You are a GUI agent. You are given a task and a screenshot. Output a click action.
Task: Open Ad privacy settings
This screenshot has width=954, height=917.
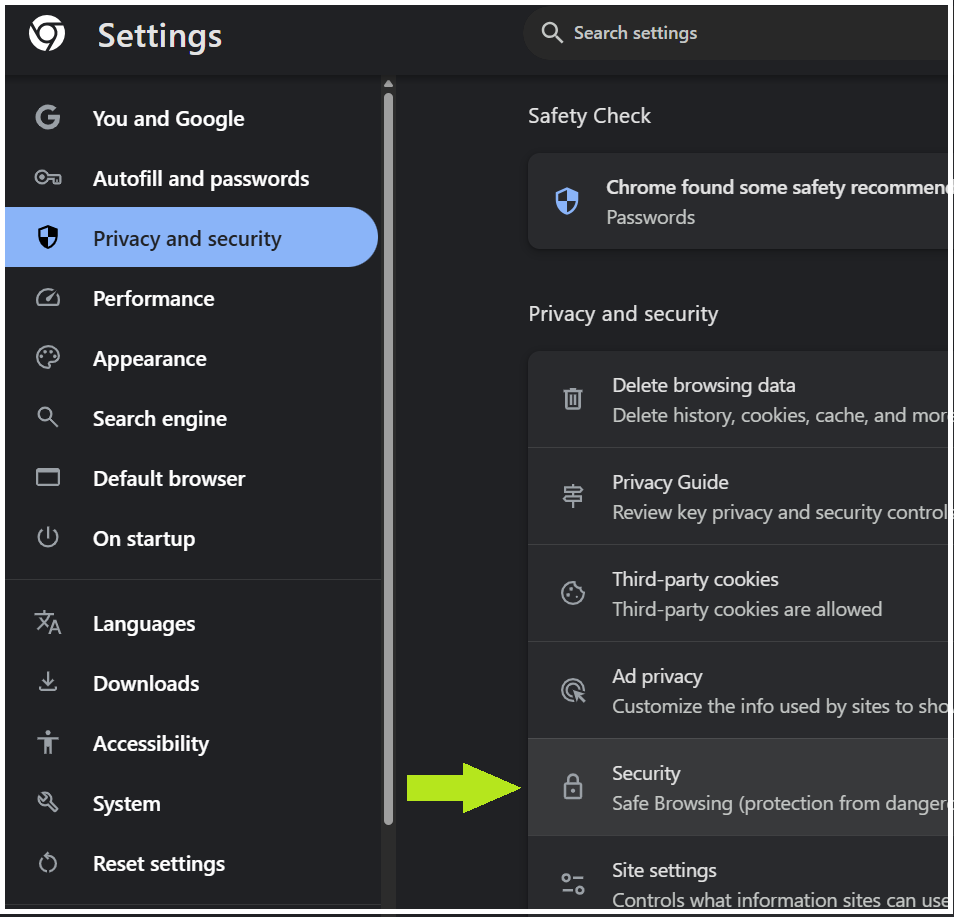(738, 690)
